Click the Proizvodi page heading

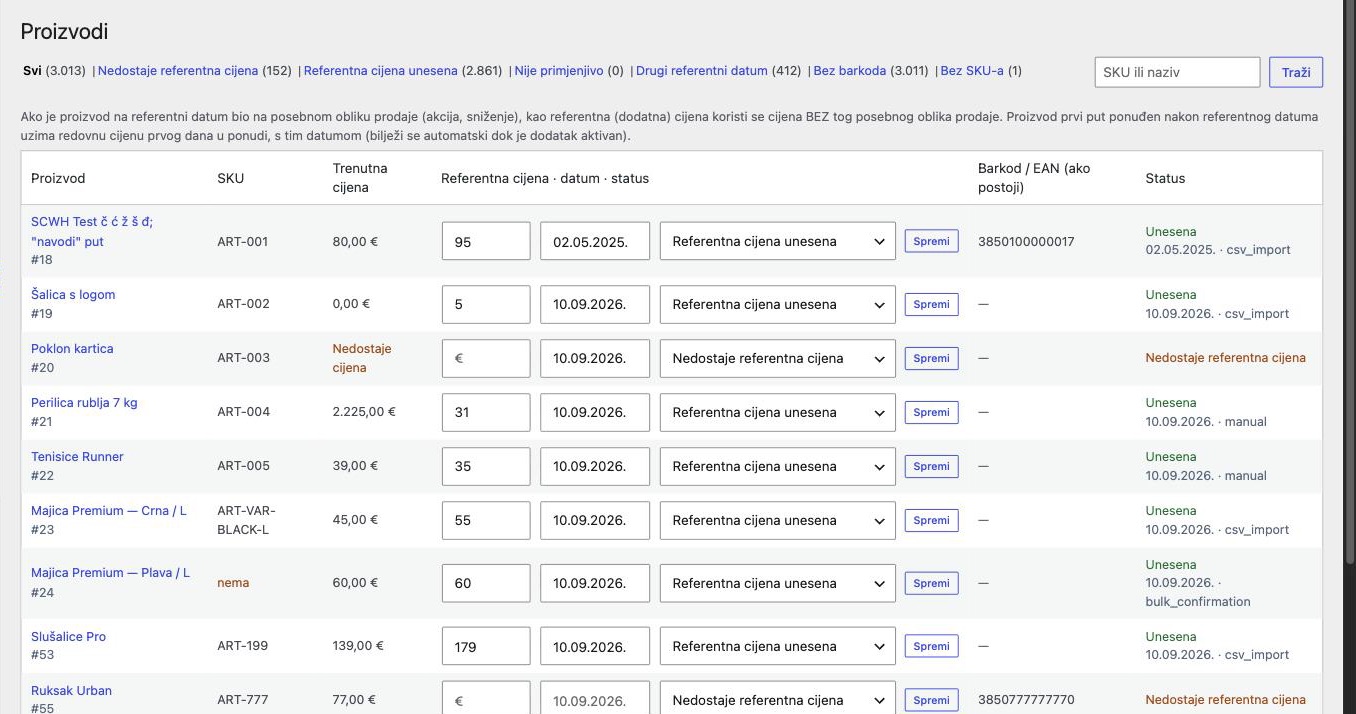[64, 32]
